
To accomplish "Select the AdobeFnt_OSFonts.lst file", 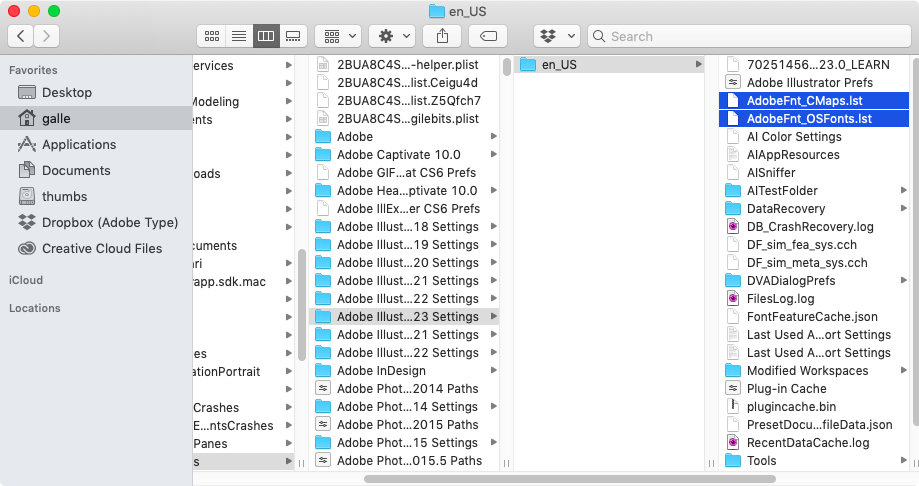I will point(814,118).
